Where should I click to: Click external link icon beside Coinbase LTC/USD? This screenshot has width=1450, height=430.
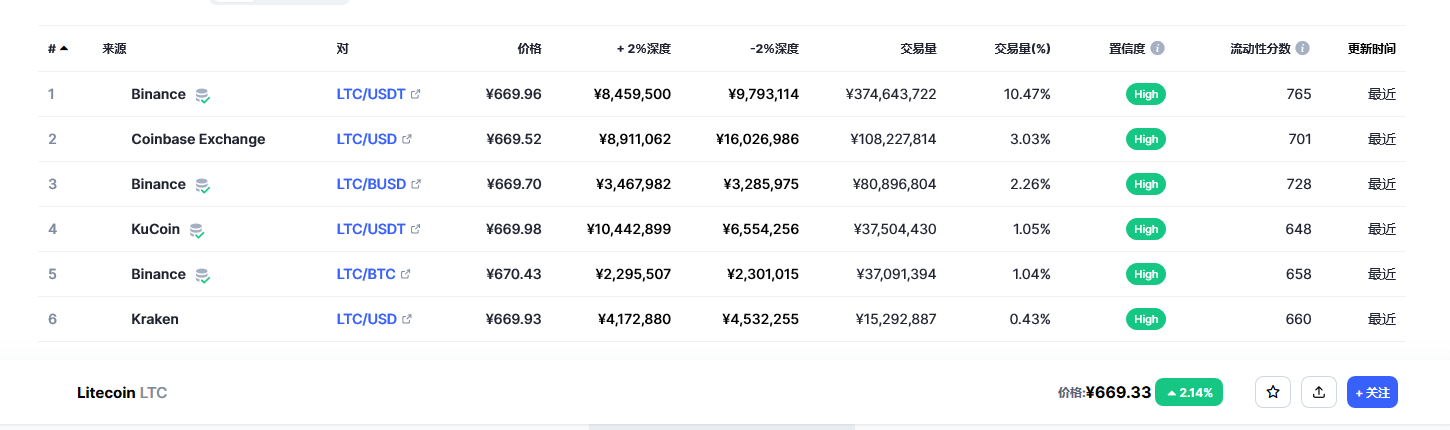click(x=407, y=139)
